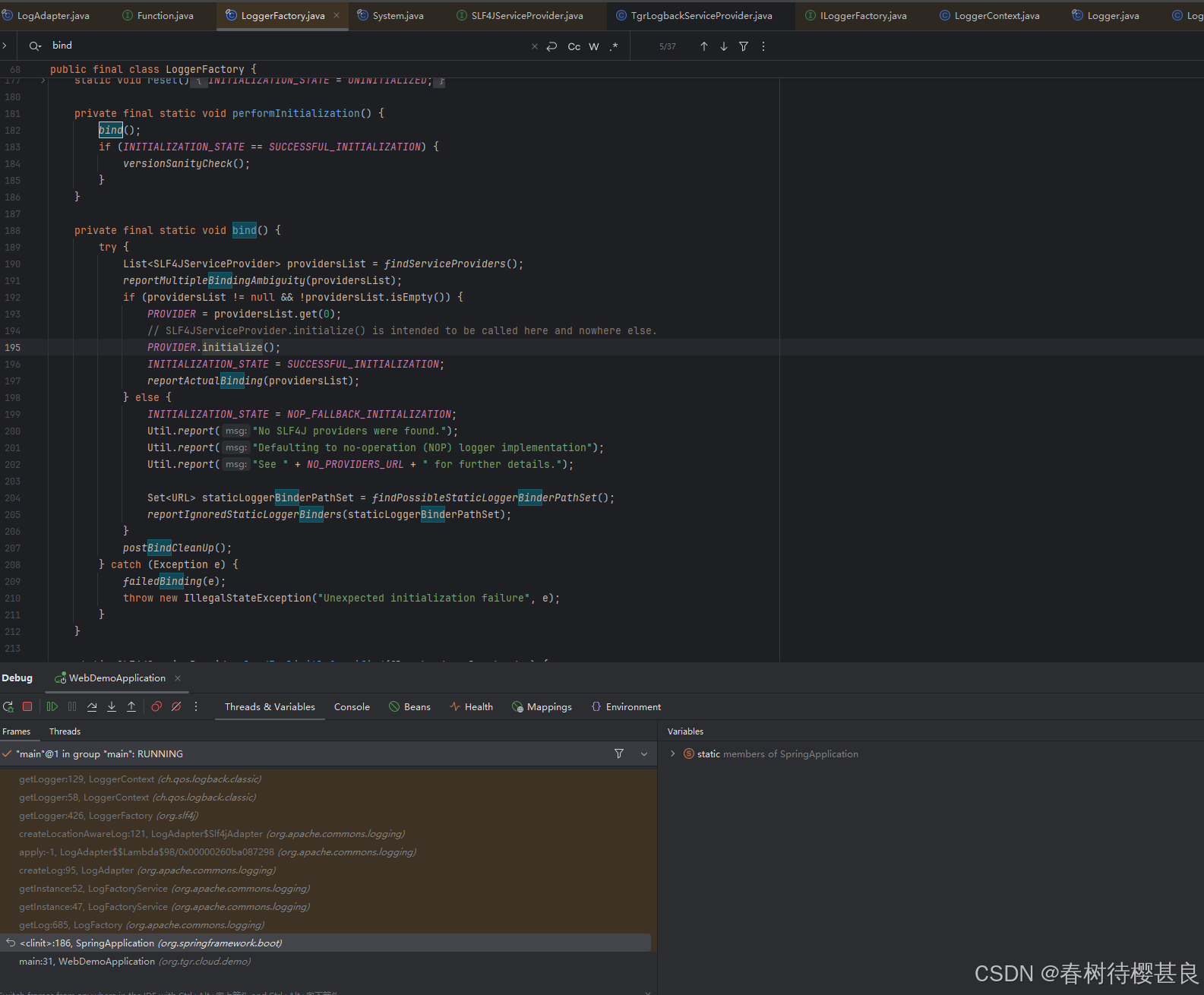Switch to the Function.java tab

point(158,15)
